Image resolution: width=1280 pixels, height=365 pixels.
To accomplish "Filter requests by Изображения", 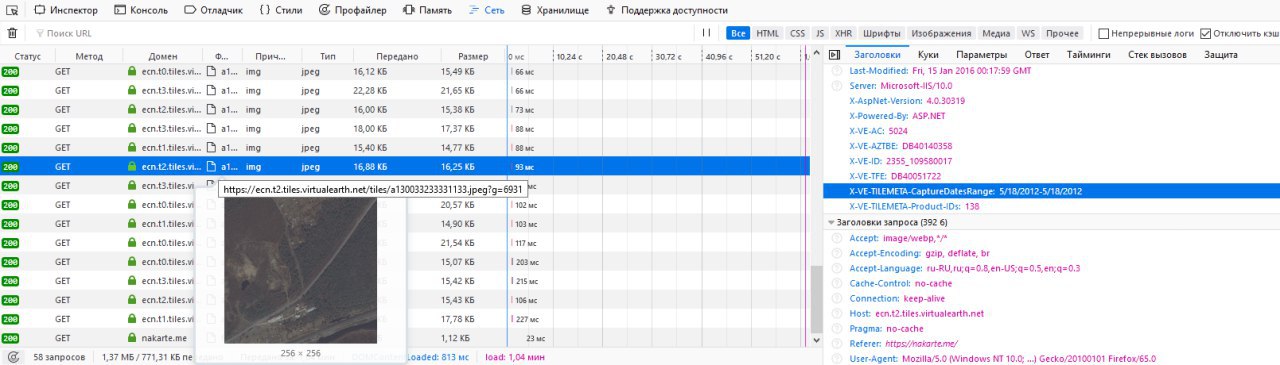I will pos(940,33).
